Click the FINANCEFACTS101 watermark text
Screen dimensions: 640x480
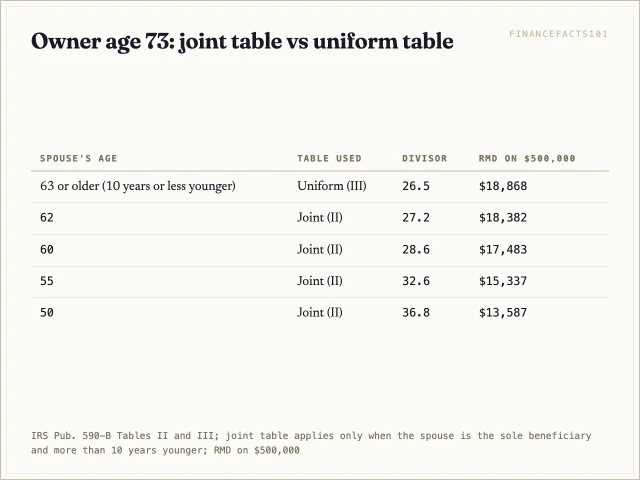coord(558,34)
